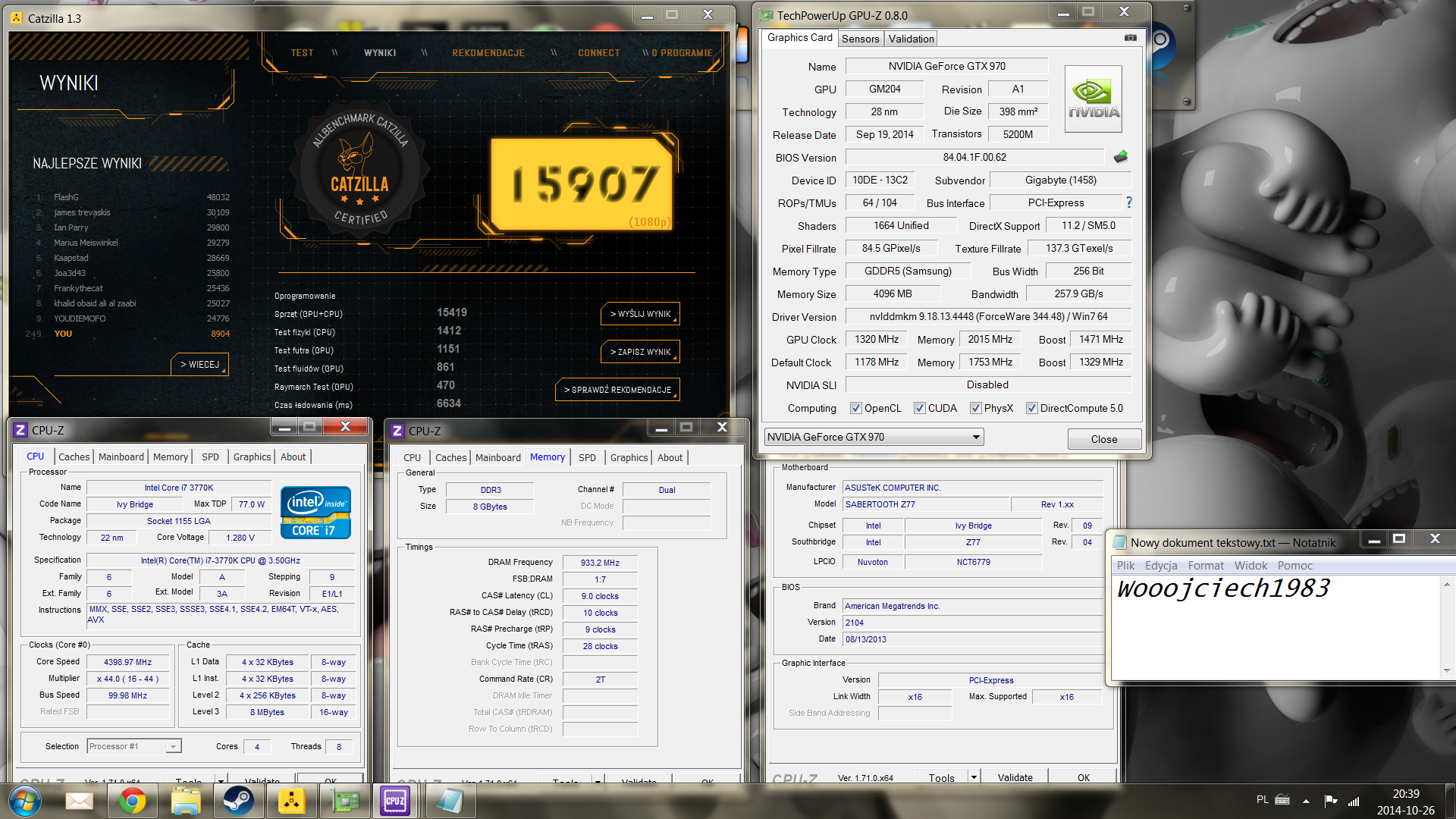Open the Windows Start menu
Screen dimensions: 1456x819
[x=25, y=801]
